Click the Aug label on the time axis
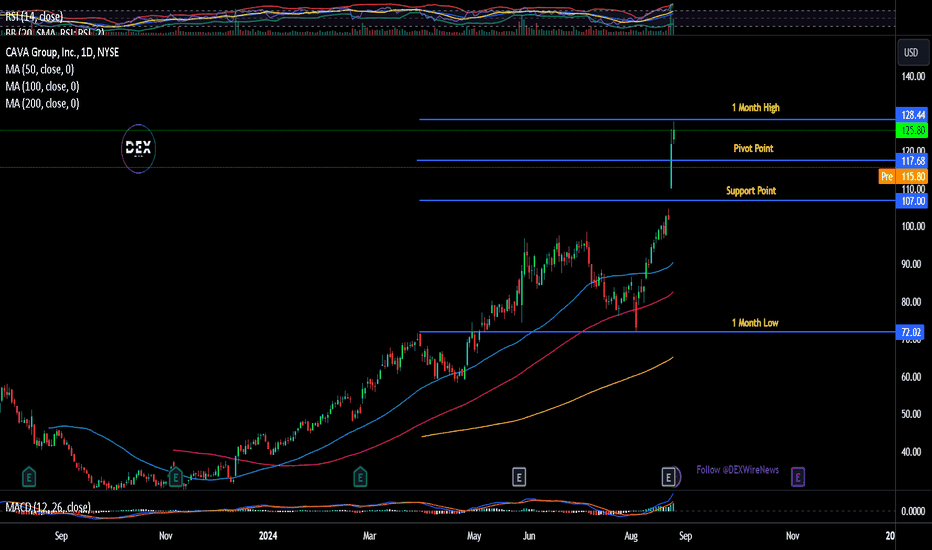Image resolution: width=932 pixels, height=550 pixels. pos(631,536)
